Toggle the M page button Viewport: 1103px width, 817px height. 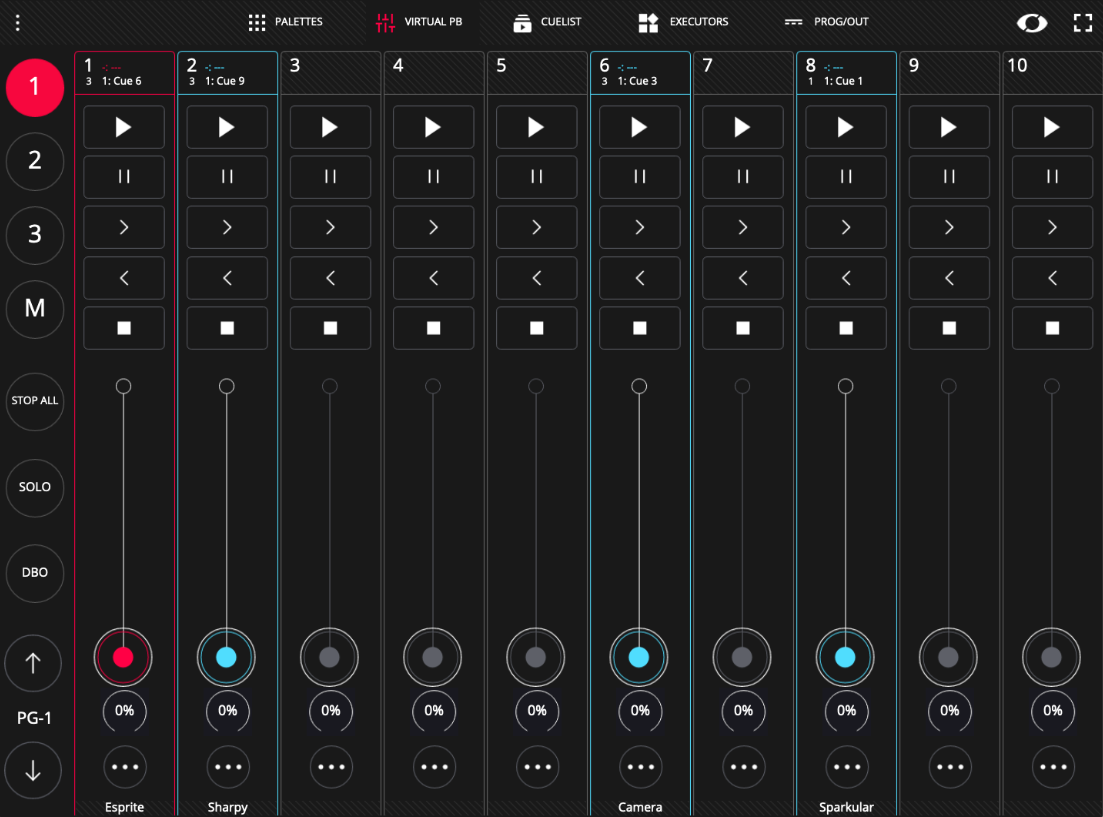[x=34, y=309]
